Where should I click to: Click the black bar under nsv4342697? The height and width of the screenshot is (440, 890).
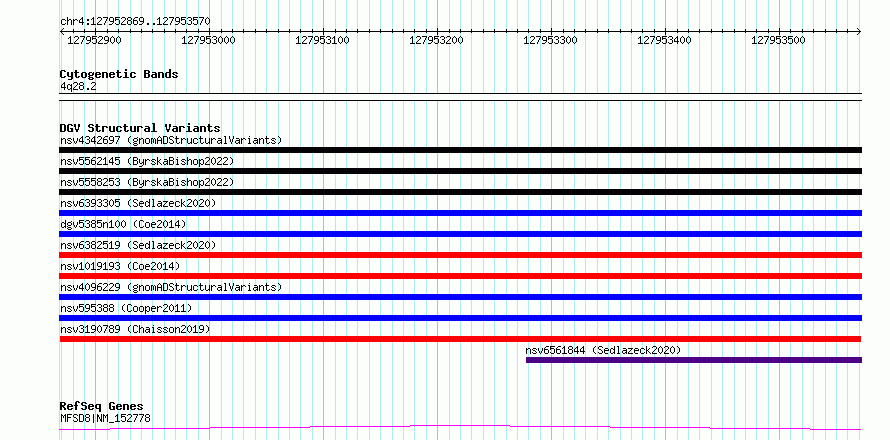click(x=461, y=150)
